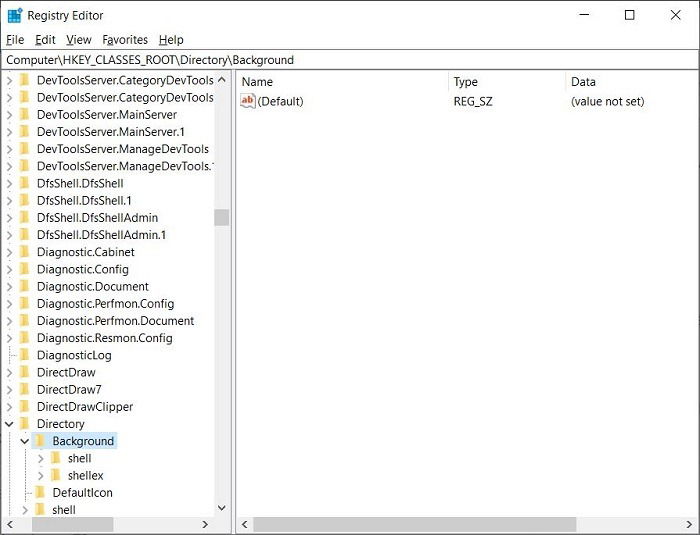The height and width of the screenshot is (535, 700).
Task: Click the Registry Editor app icon
Action: point(15,15)
